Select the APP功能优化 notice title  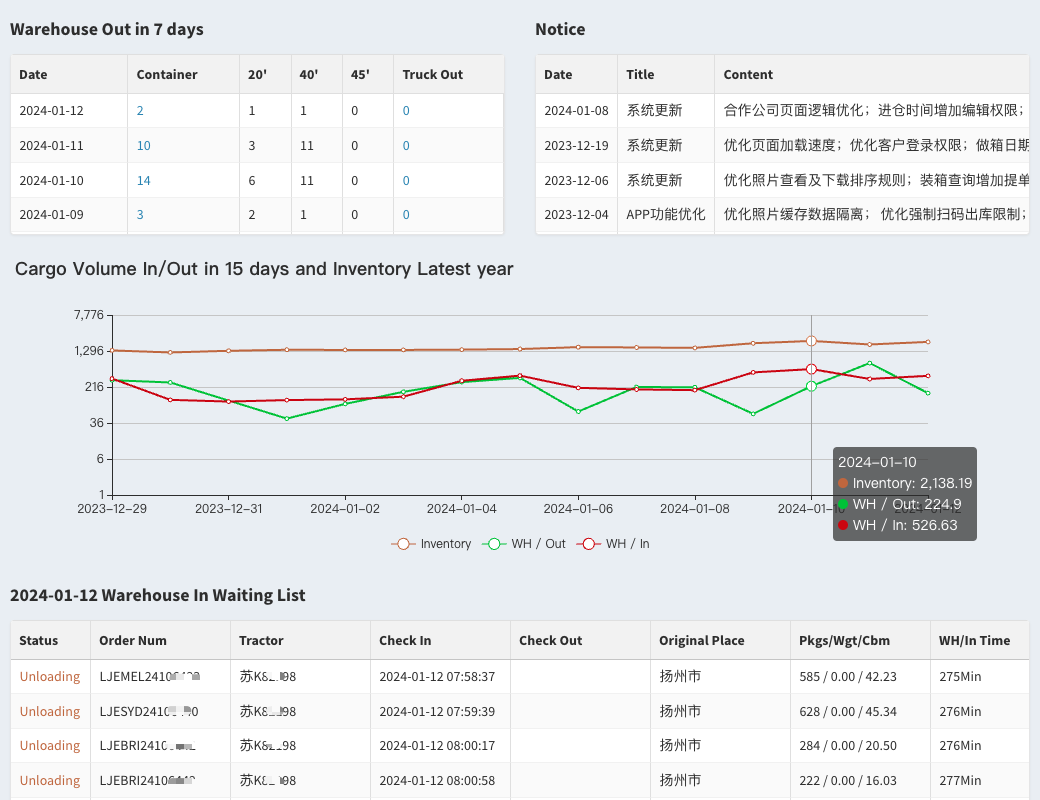click(x=665, y=214)
